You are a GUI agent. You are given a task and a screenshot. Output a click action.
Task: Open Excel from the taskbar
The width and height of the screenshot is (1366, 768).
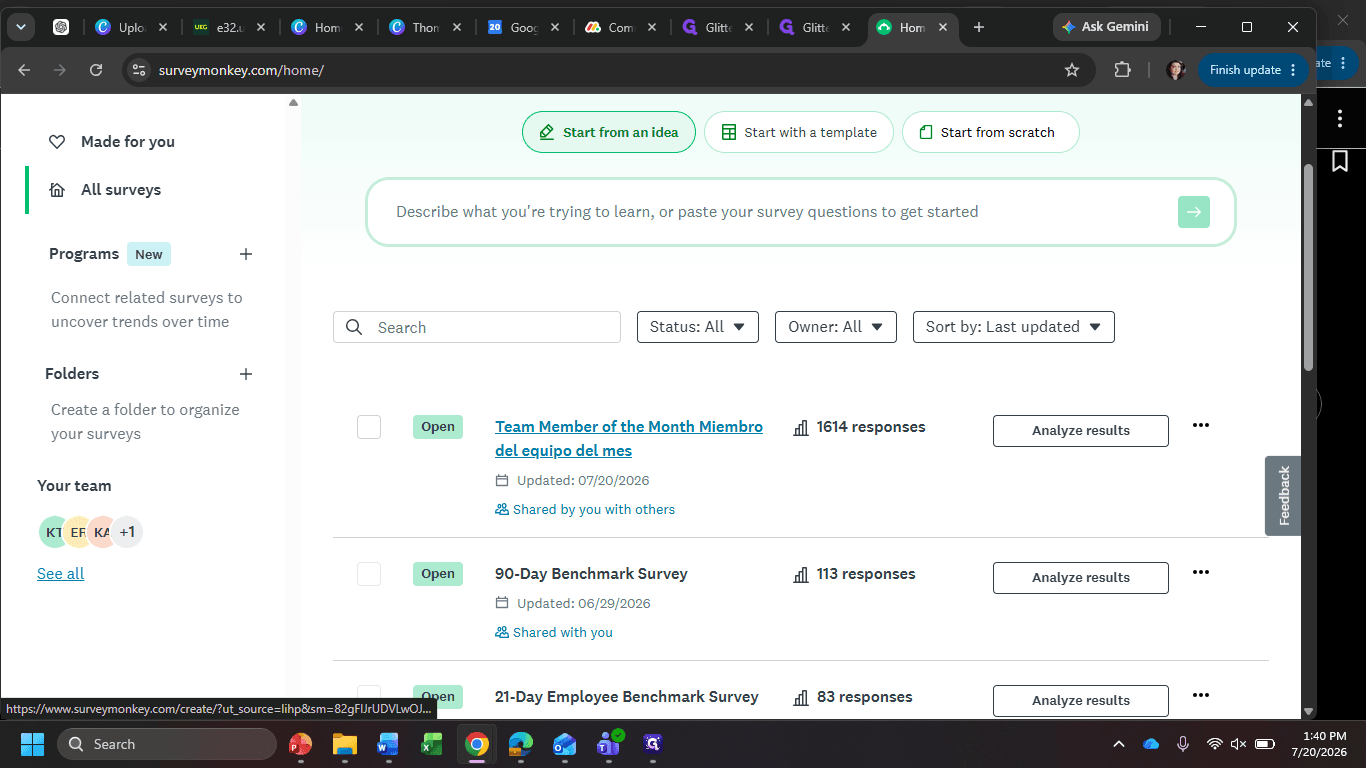pos(432,744)
